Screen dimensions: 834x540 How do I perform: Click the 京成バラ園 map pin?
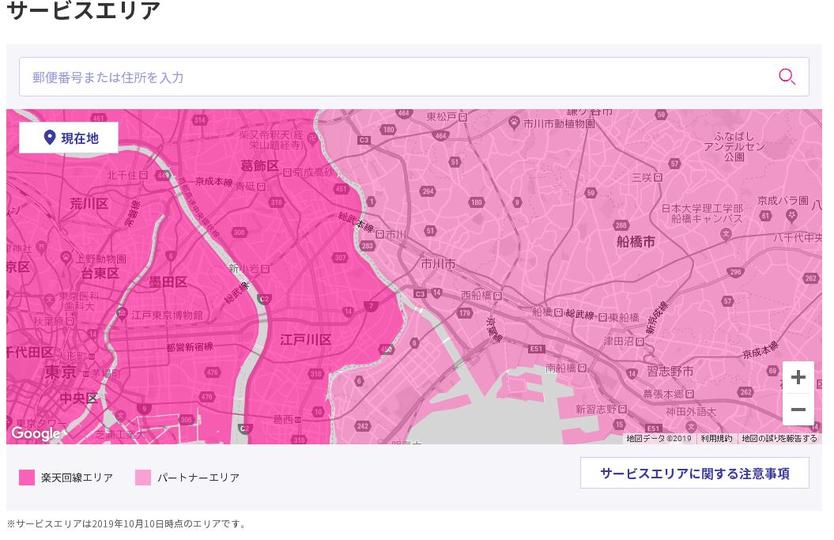(x=791, y=215)
